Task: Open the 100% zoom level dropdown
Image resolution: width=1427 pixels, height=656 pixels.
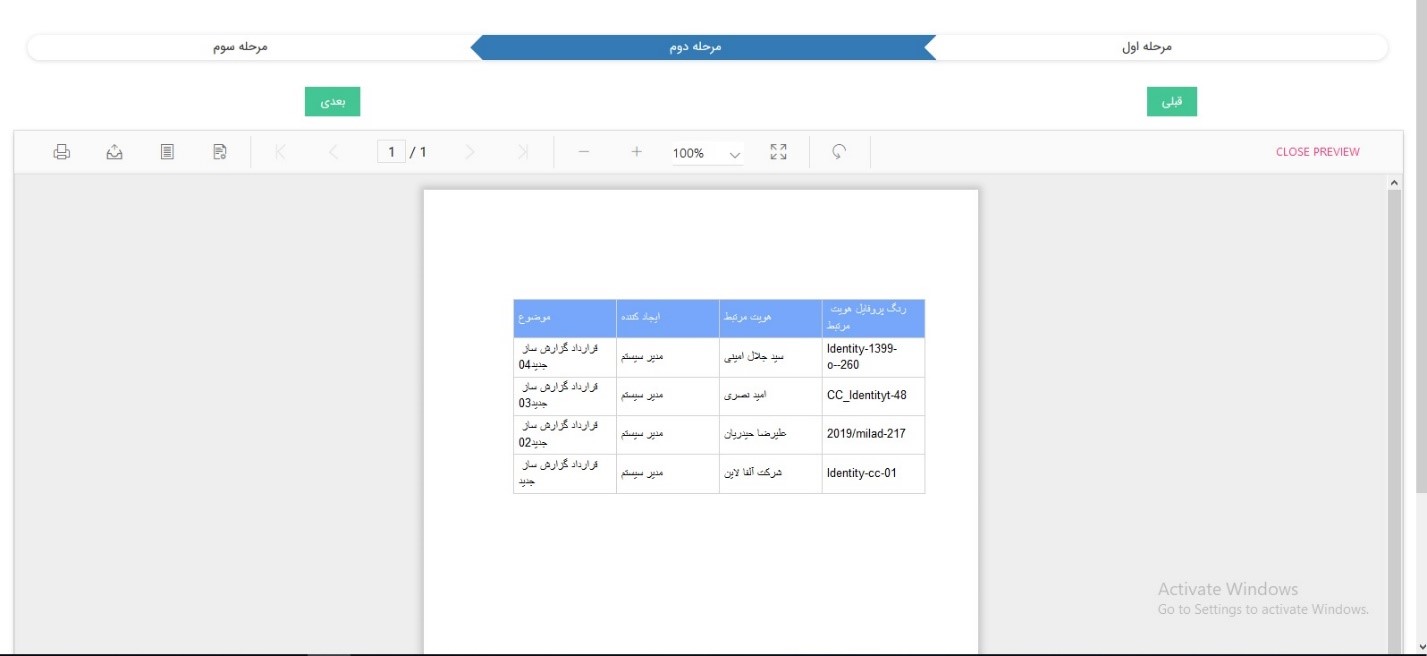Action: click(x=708, y=153)
